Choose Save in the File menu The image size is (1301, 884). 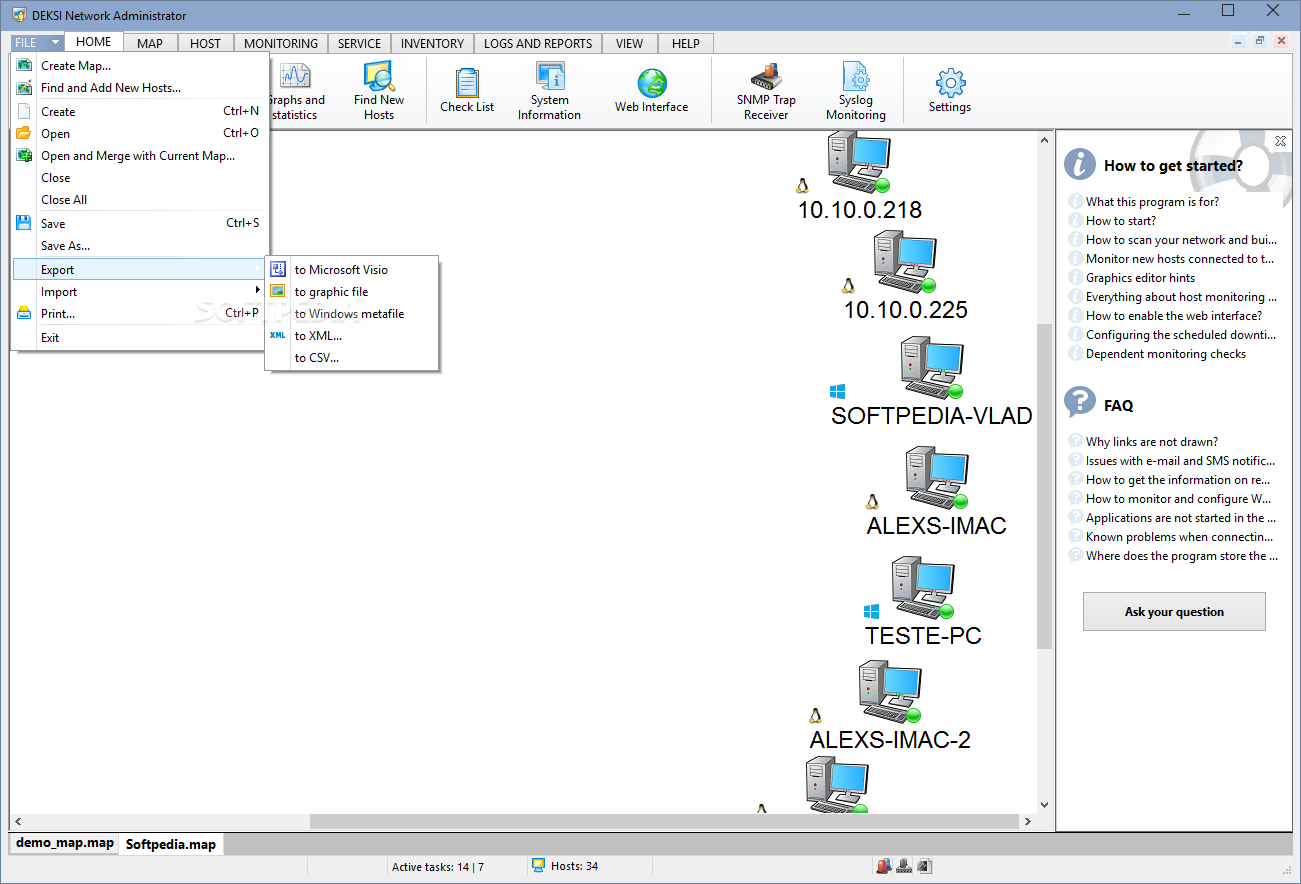(x=139, y=224)
